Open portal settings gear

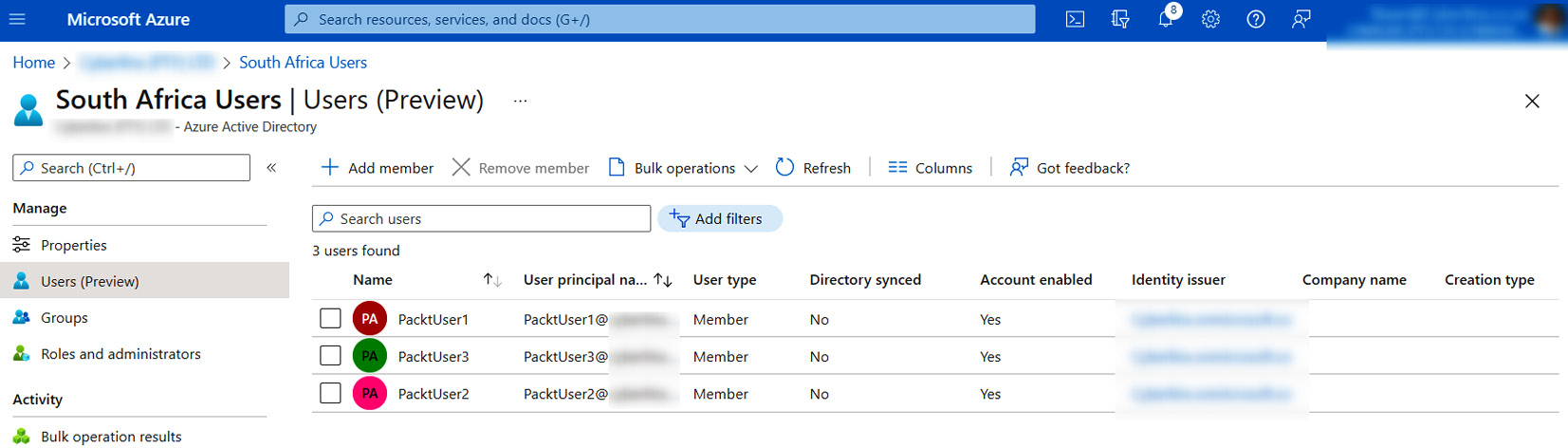(x=1210, y=19)
